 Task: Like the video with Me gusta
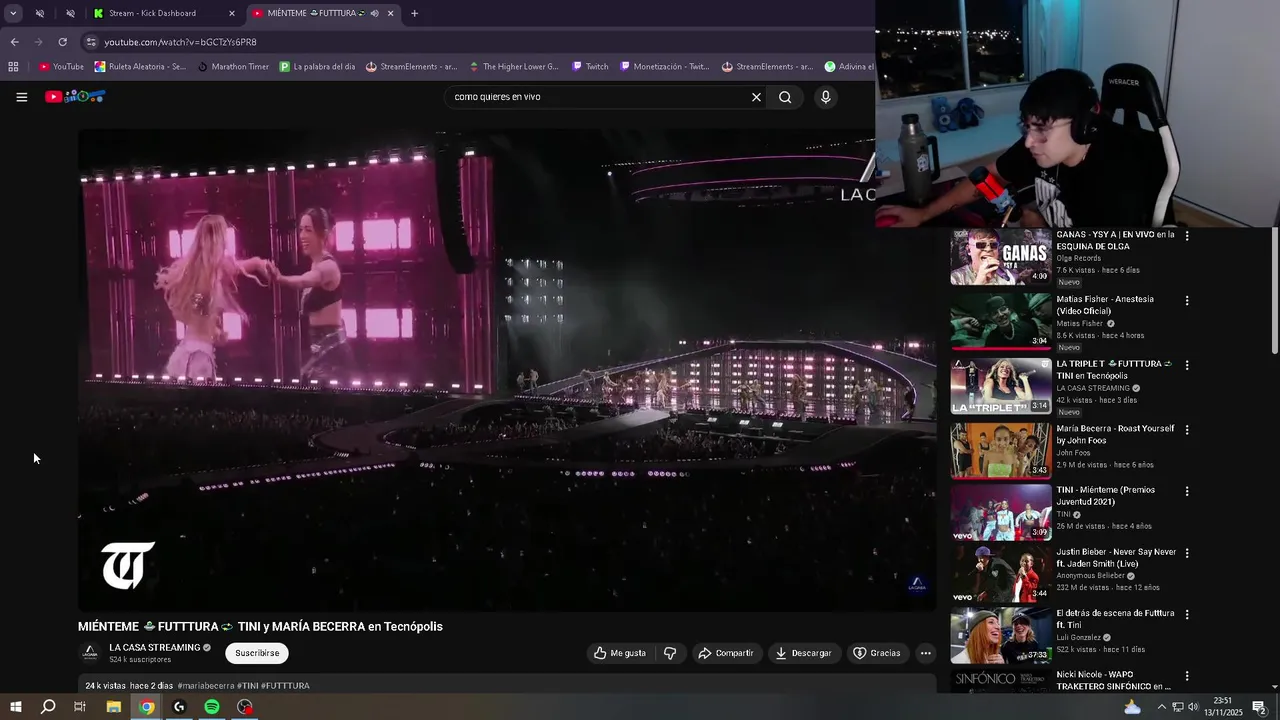(x=620, y=653)
